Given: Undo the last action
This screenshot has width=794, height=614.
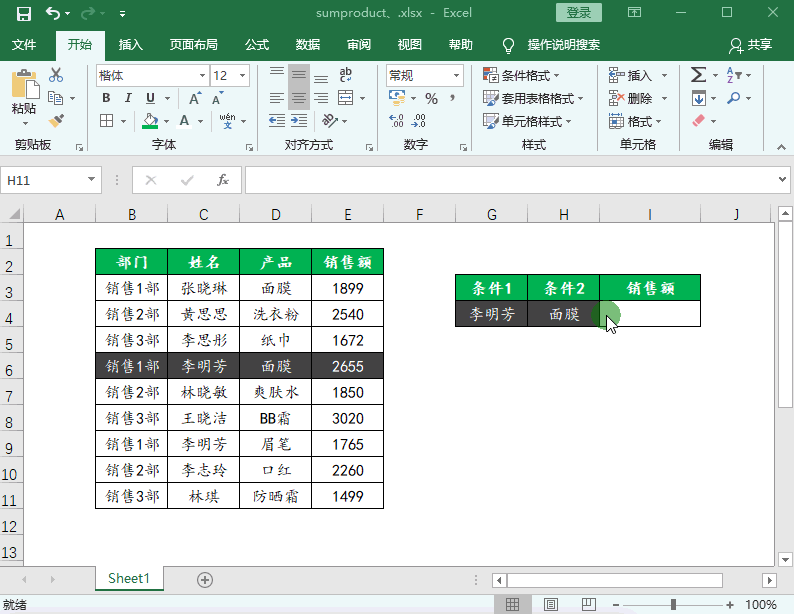Looking at the screenshot, I should (53, 13).
